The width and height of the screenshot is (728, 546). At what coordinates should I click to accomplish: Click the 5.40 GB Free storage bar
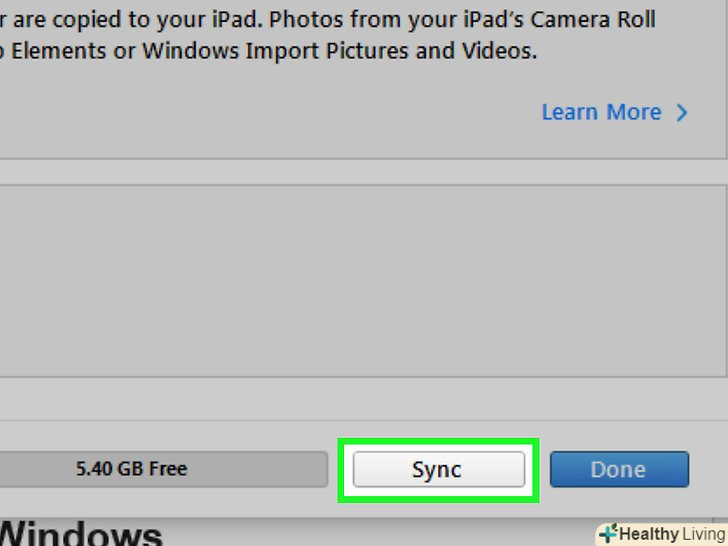pyautogui.click(x=160, y=469)
